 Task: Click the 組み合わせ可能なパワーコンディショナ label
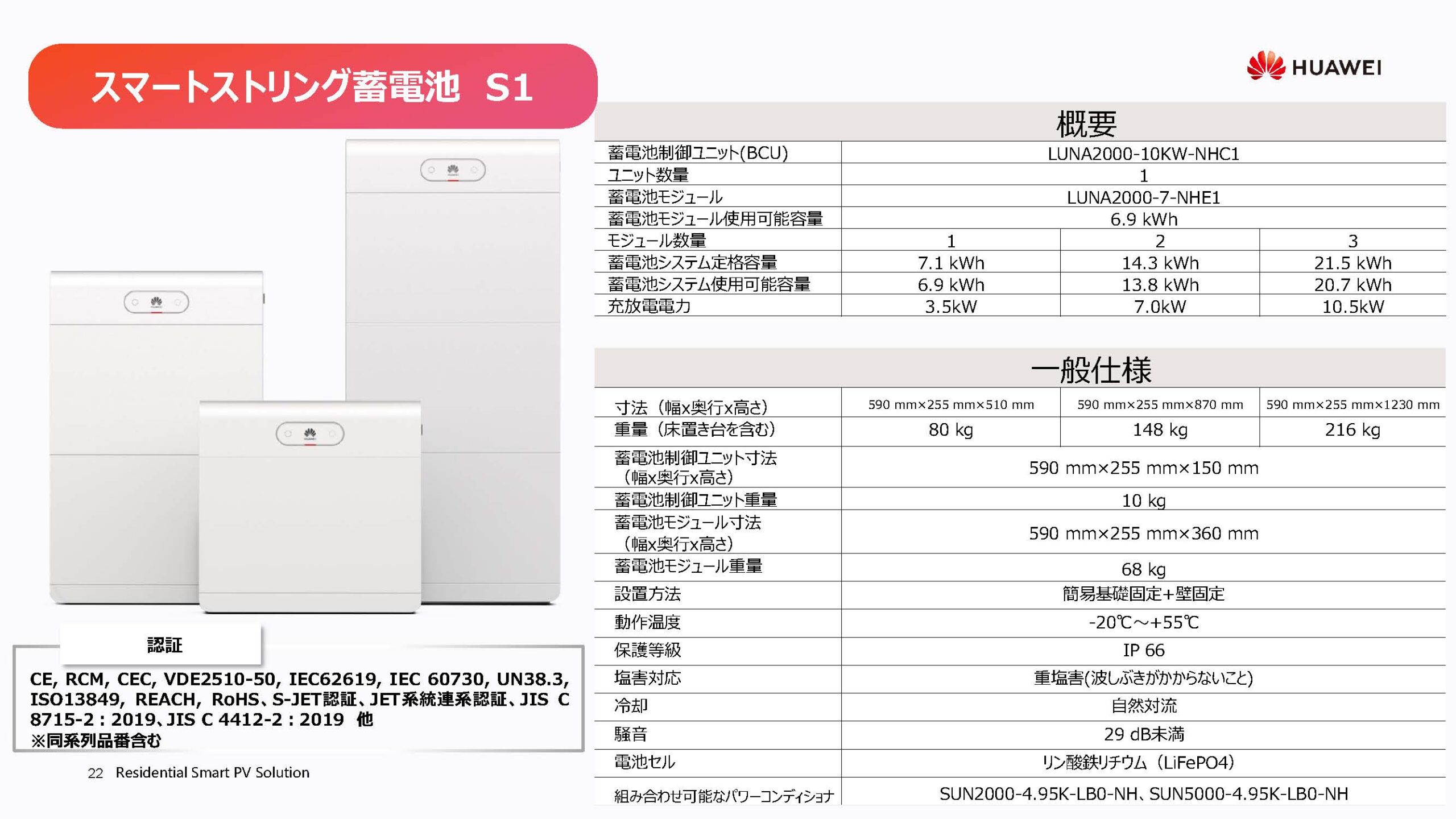tap(724, 796)
